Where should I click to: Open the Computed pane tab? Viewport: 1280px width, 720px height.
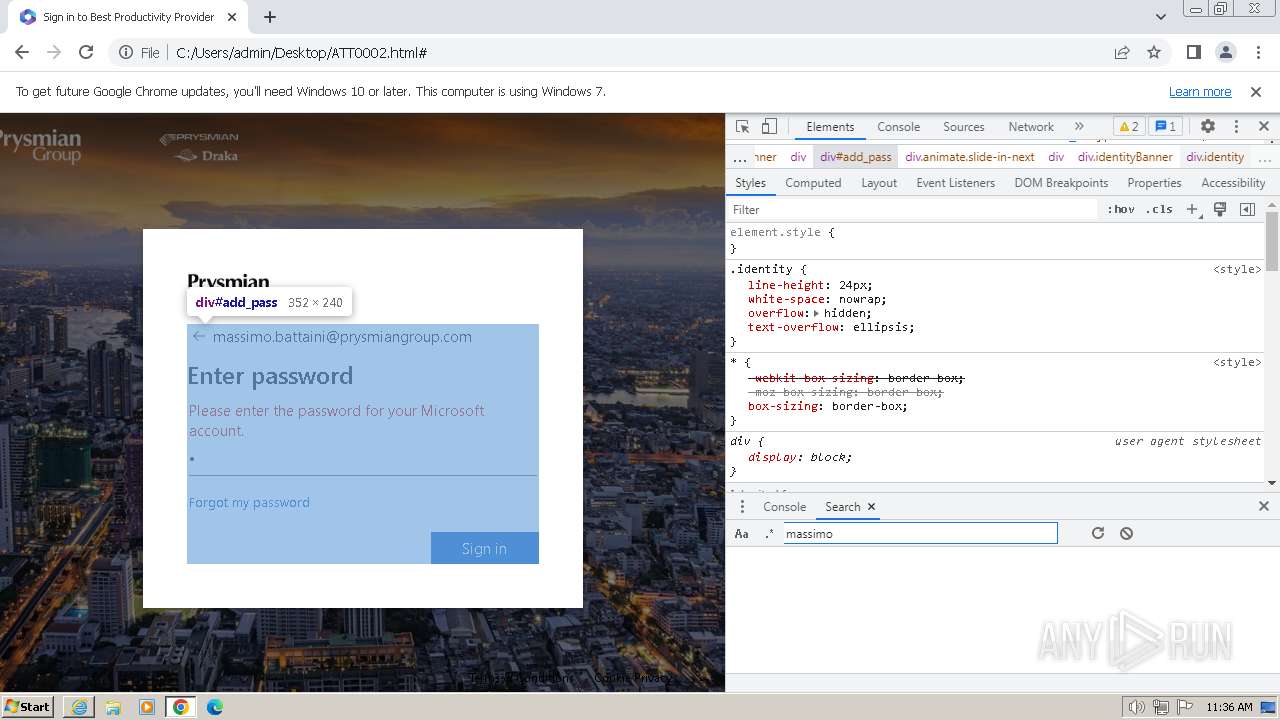[x=813, y=183]
